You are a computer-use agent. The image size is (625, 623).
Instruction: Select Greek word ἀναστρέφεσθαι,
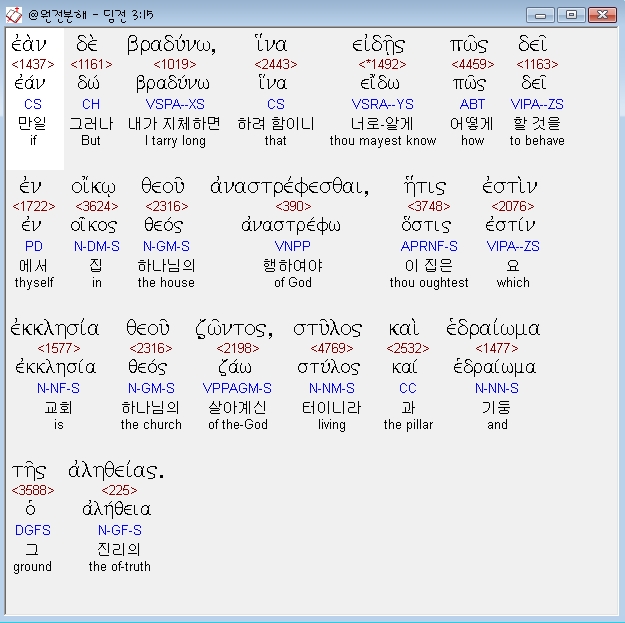[x=290, y=187]
